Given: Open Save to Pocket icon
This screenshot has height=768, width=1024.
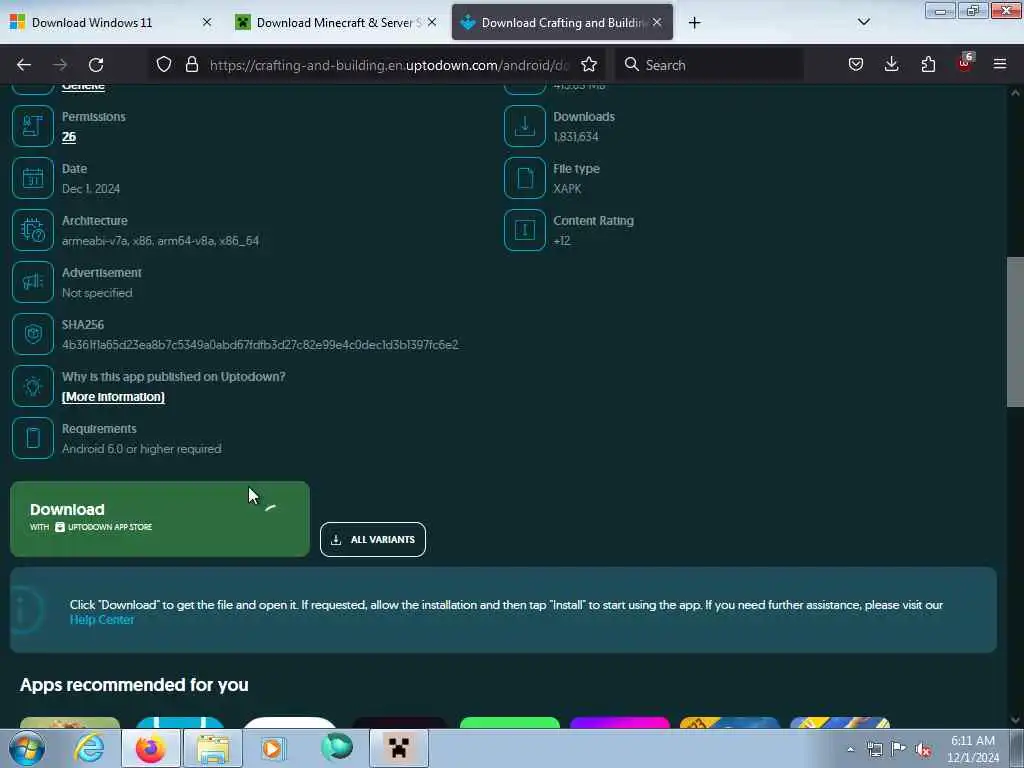Looking at the screenshot, I should tap(856, 64).
